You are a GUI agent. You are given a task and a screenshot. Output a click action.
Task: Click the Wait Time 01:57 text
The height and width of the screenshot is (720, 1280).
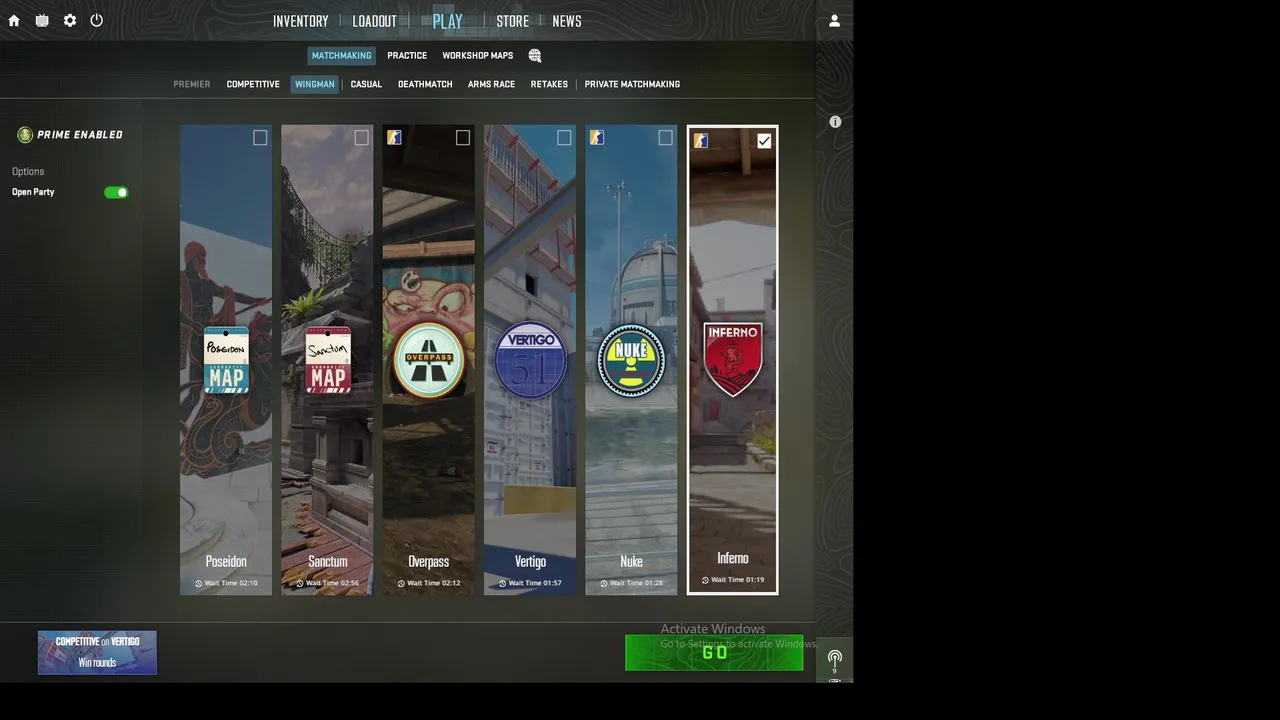(535, 583)
